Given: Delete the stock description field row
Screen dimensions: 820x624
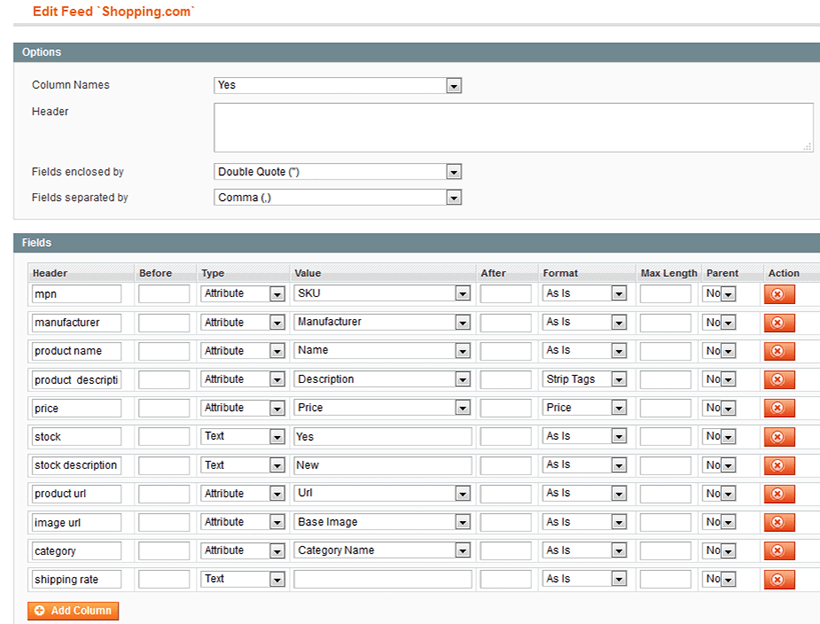Looking at the screenshot, I should coord(779,465).
